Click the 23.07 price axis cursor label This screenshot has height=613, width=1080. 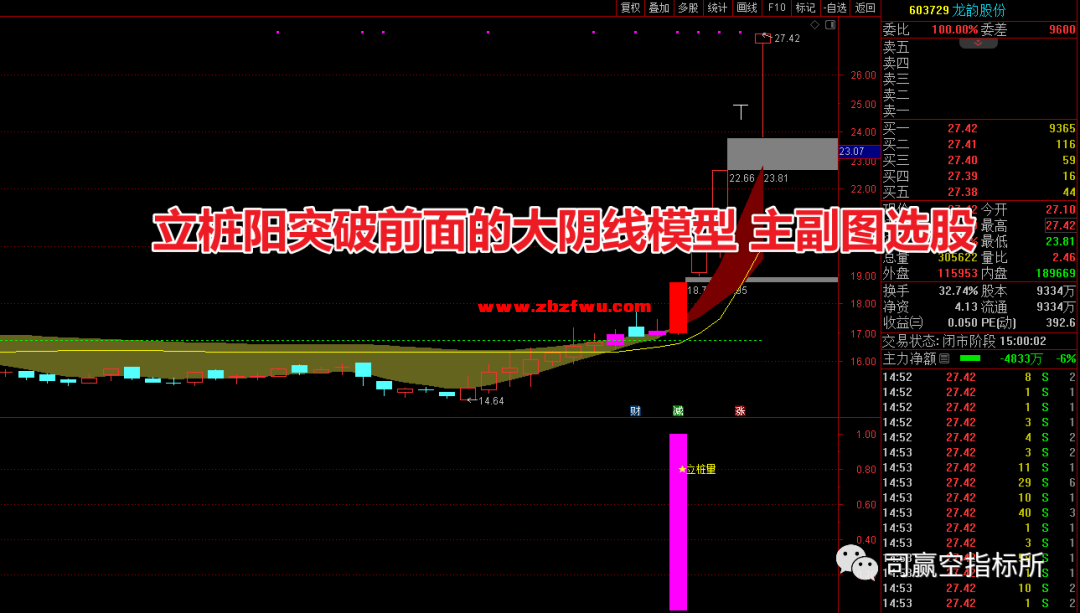click(x=859, y=151)
